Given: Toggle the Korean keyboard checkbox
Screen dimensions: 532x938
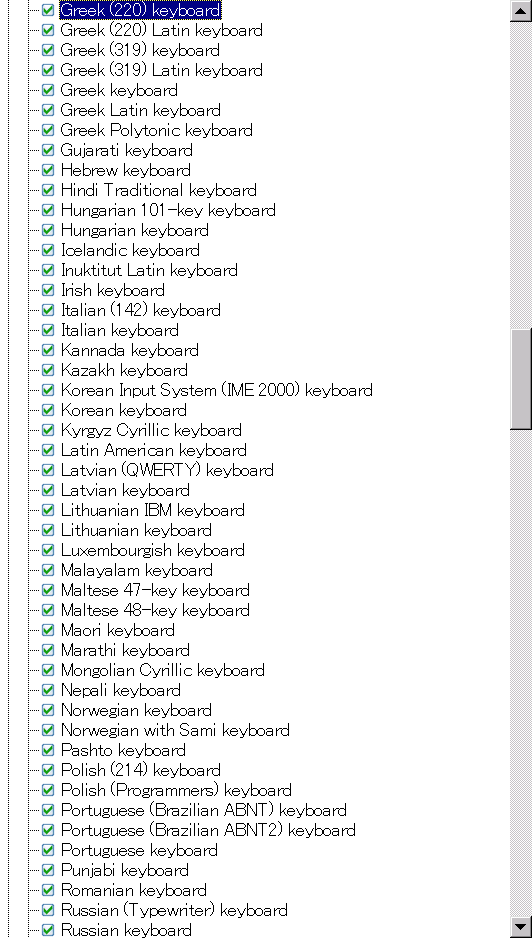Looking at the screenshot, I should click(x=48, y=410).
